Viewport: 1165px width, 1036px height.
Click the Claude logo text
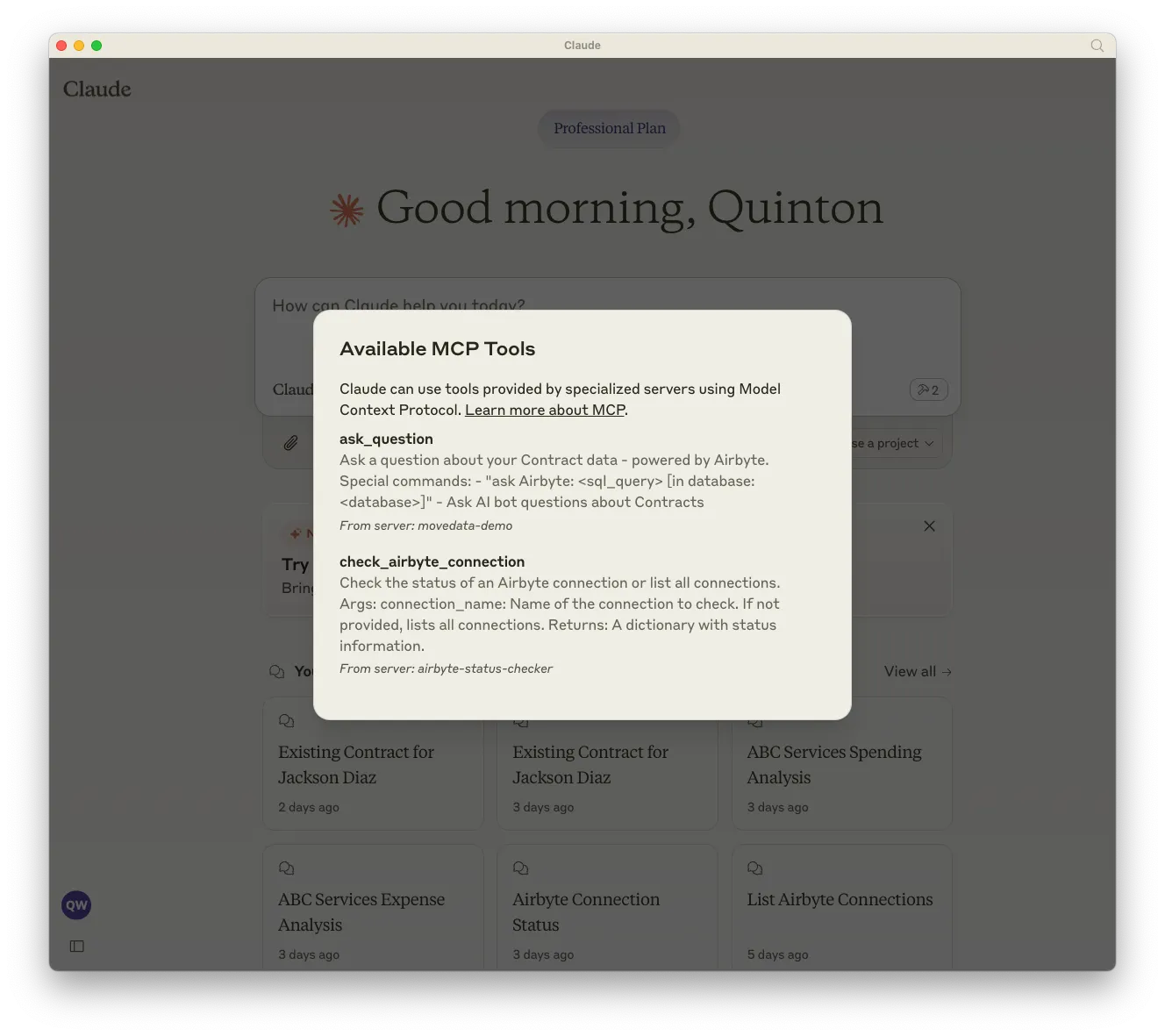[x=97, y=89]
